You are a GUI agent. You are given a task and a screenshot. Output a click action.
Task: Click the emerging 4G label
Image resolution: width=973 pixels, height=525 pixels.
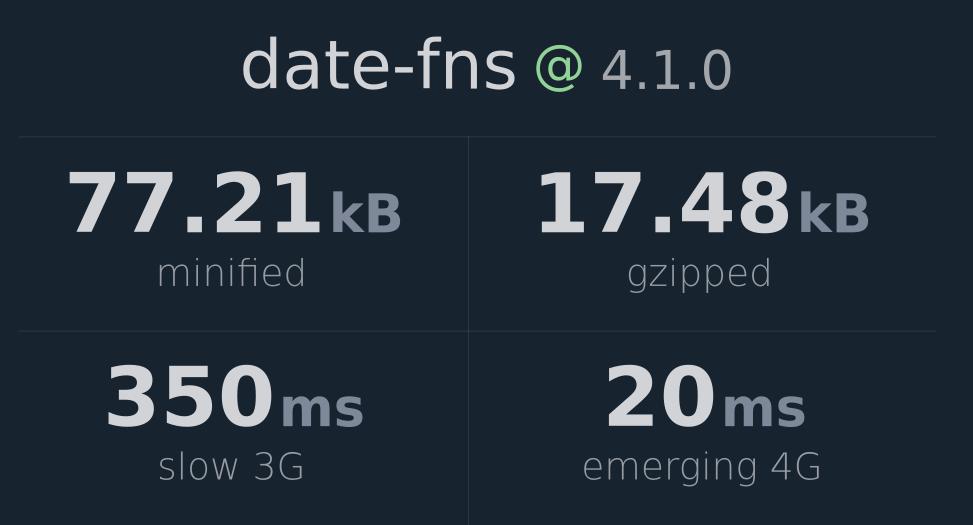pyautogui.click(x=702, y=469)
